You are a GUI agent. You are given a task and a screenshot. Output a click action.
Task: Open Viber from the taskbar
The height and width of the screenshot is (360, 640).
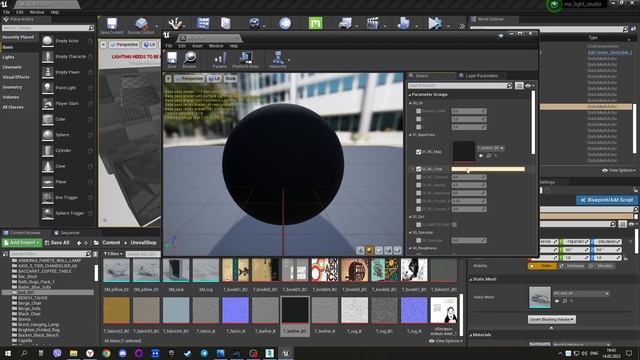(57, 353)
